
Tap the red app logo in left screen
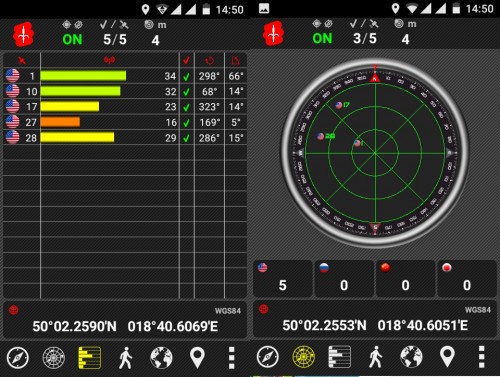pyautogui.click(x=23, y=34)
